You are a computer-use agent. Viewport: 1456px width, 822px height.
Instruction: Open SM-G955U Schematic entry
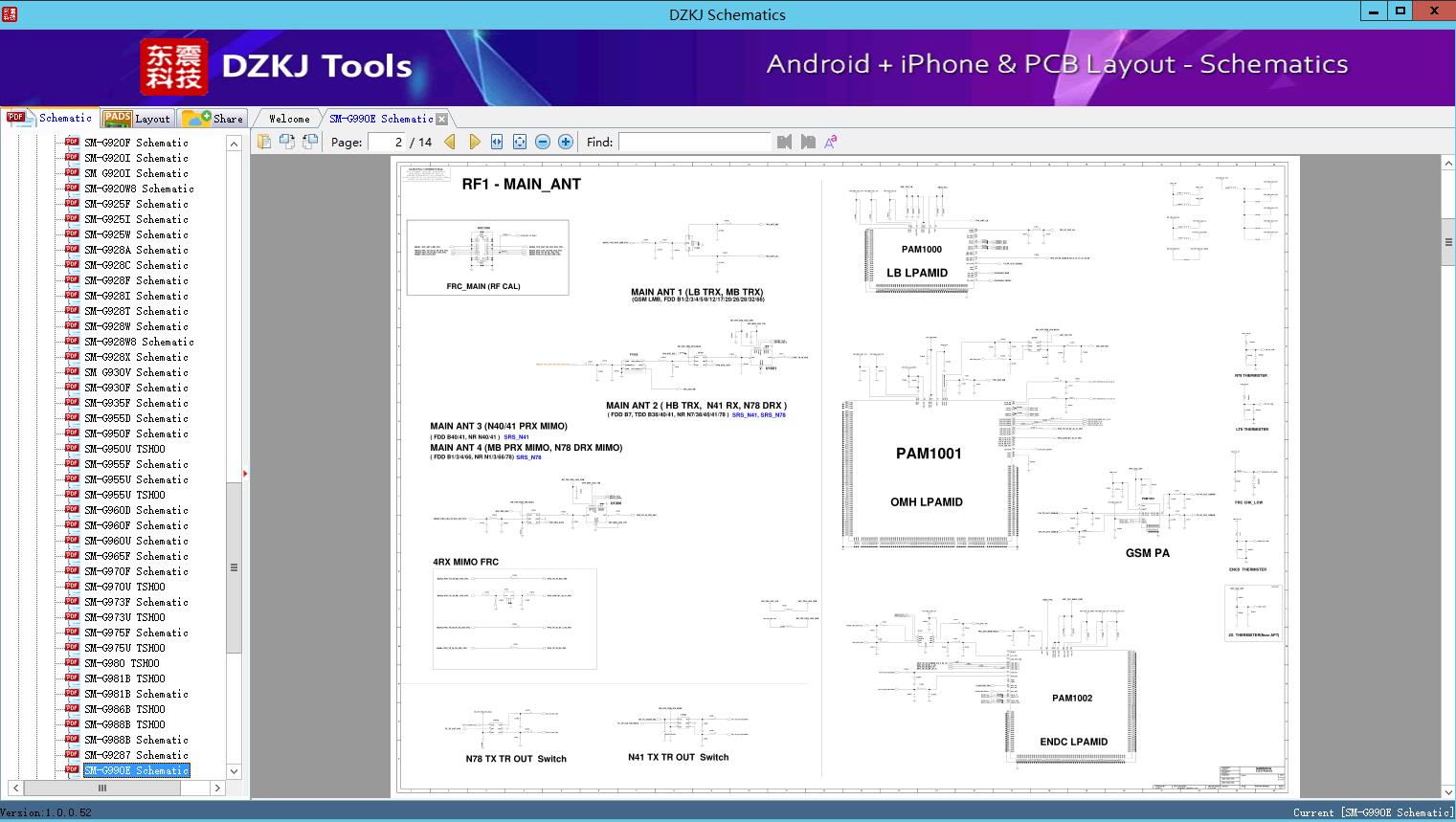click(136, 479)
